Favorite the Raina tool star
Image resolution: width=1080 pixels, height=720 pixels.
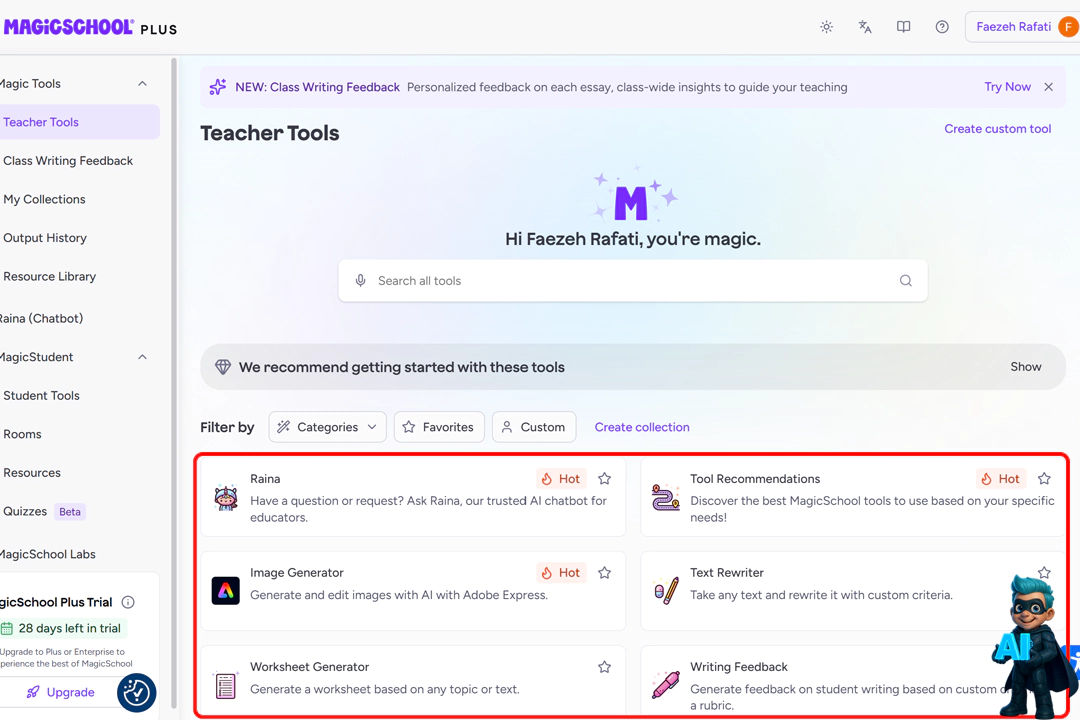[x=604, y=478]
